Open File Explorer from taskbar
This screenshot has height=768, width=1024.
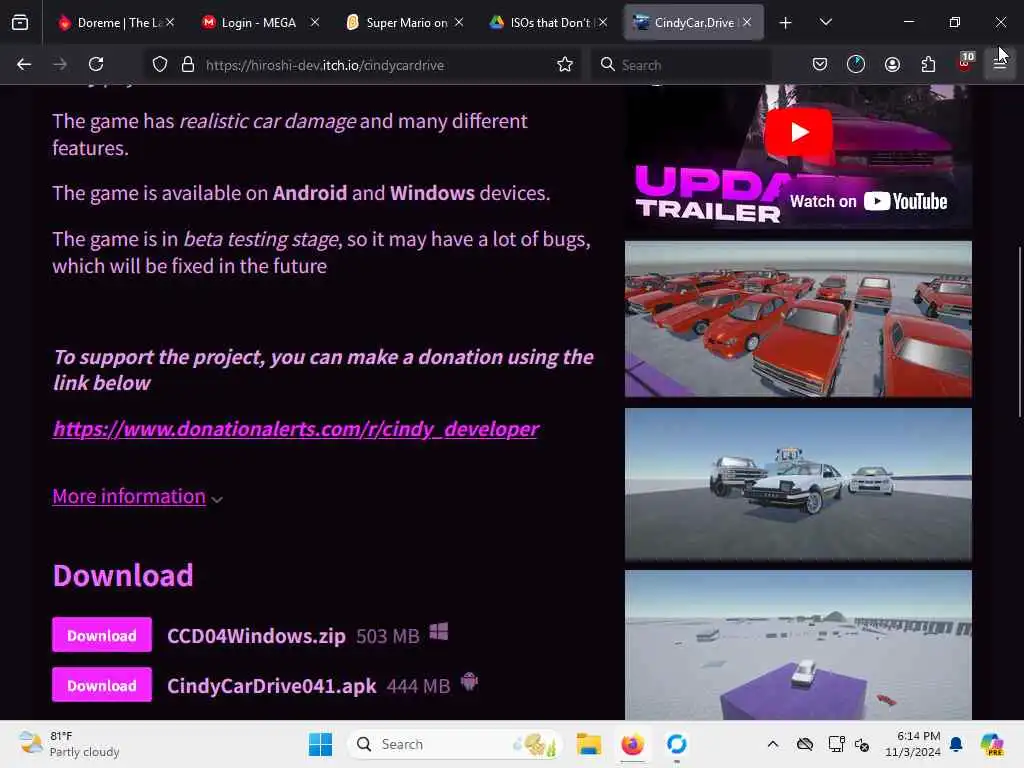pos(588,744)
